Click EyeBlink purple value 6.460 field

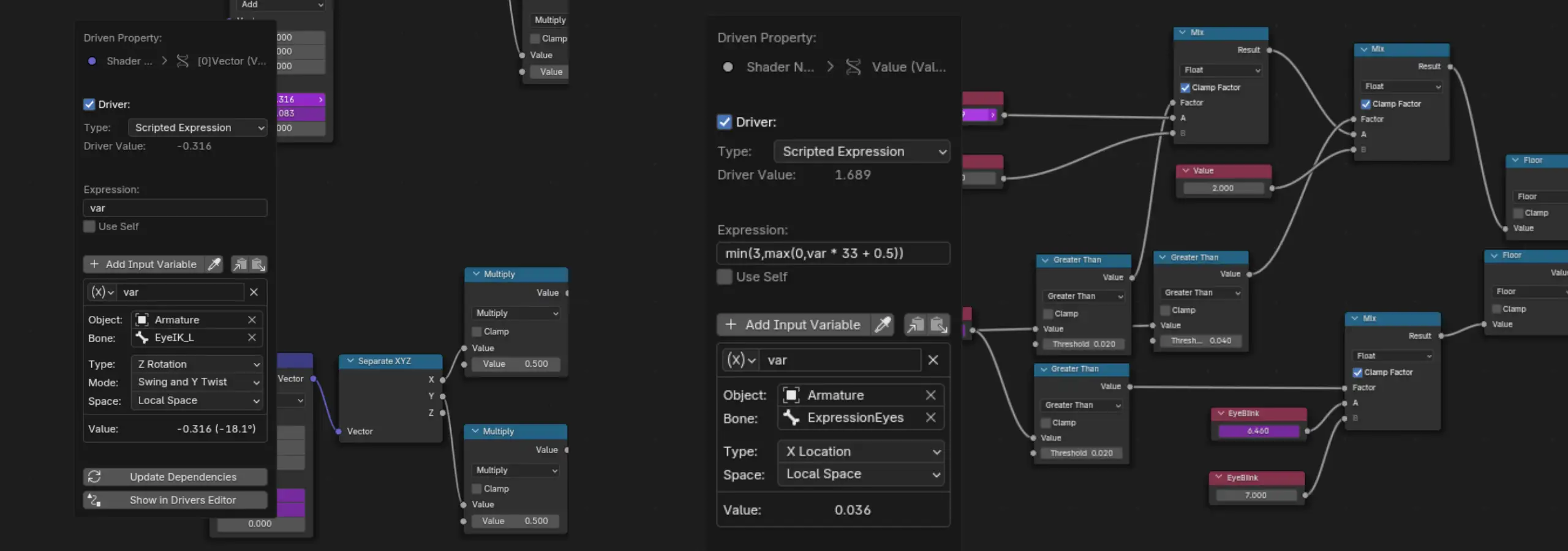coord(1258,431)
